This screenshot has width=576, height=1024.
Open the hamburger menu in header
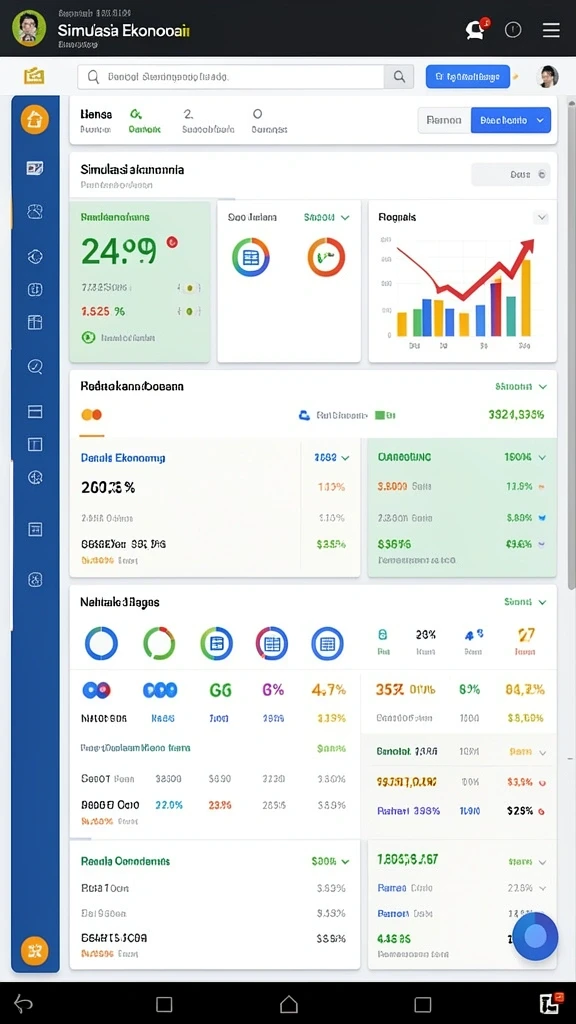coord(551,29)
